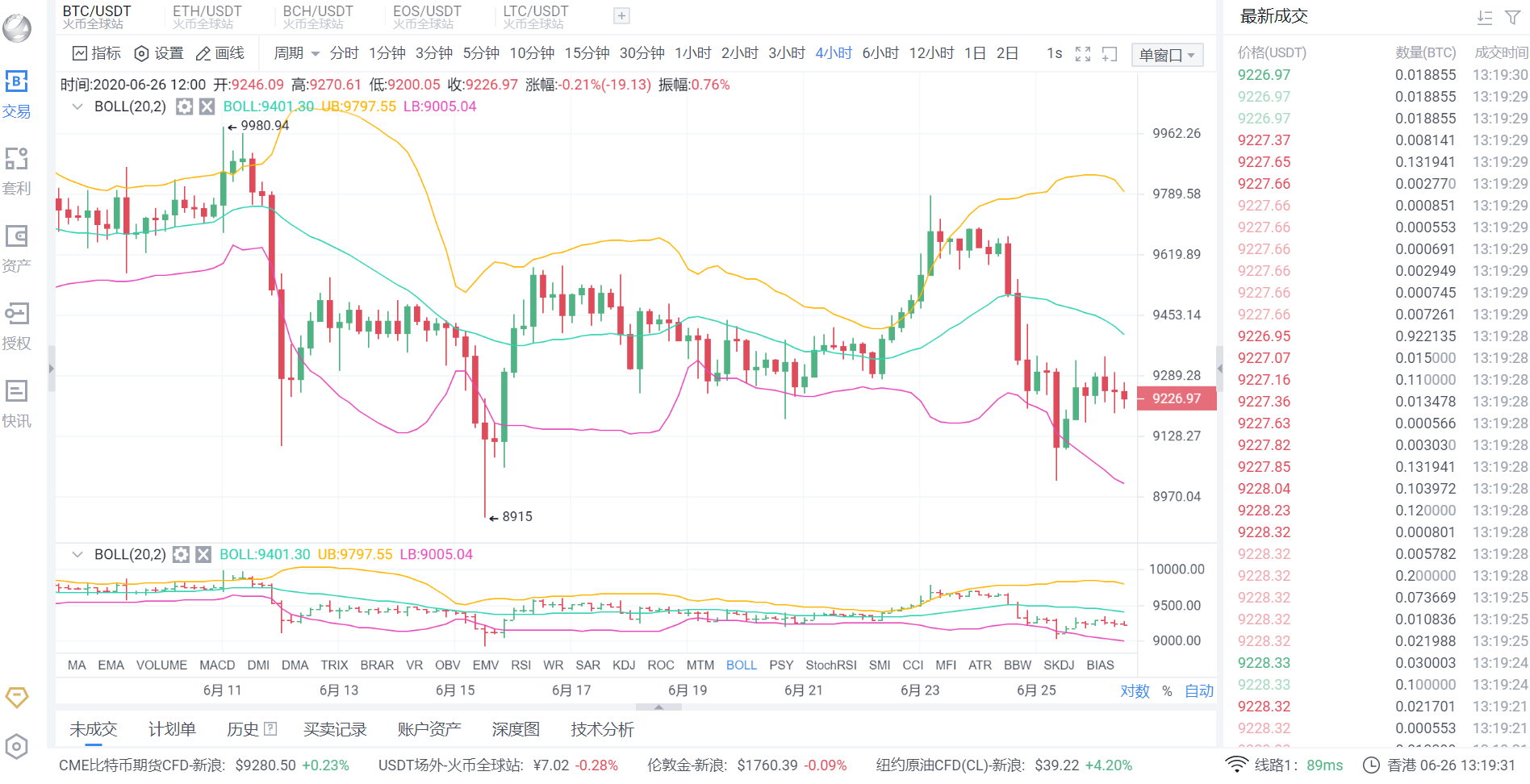Image resolution: width=1530 pixels, height=784 pixels.
Task: Remove the lower BOLL indicator with X
Action: (203, 555)
